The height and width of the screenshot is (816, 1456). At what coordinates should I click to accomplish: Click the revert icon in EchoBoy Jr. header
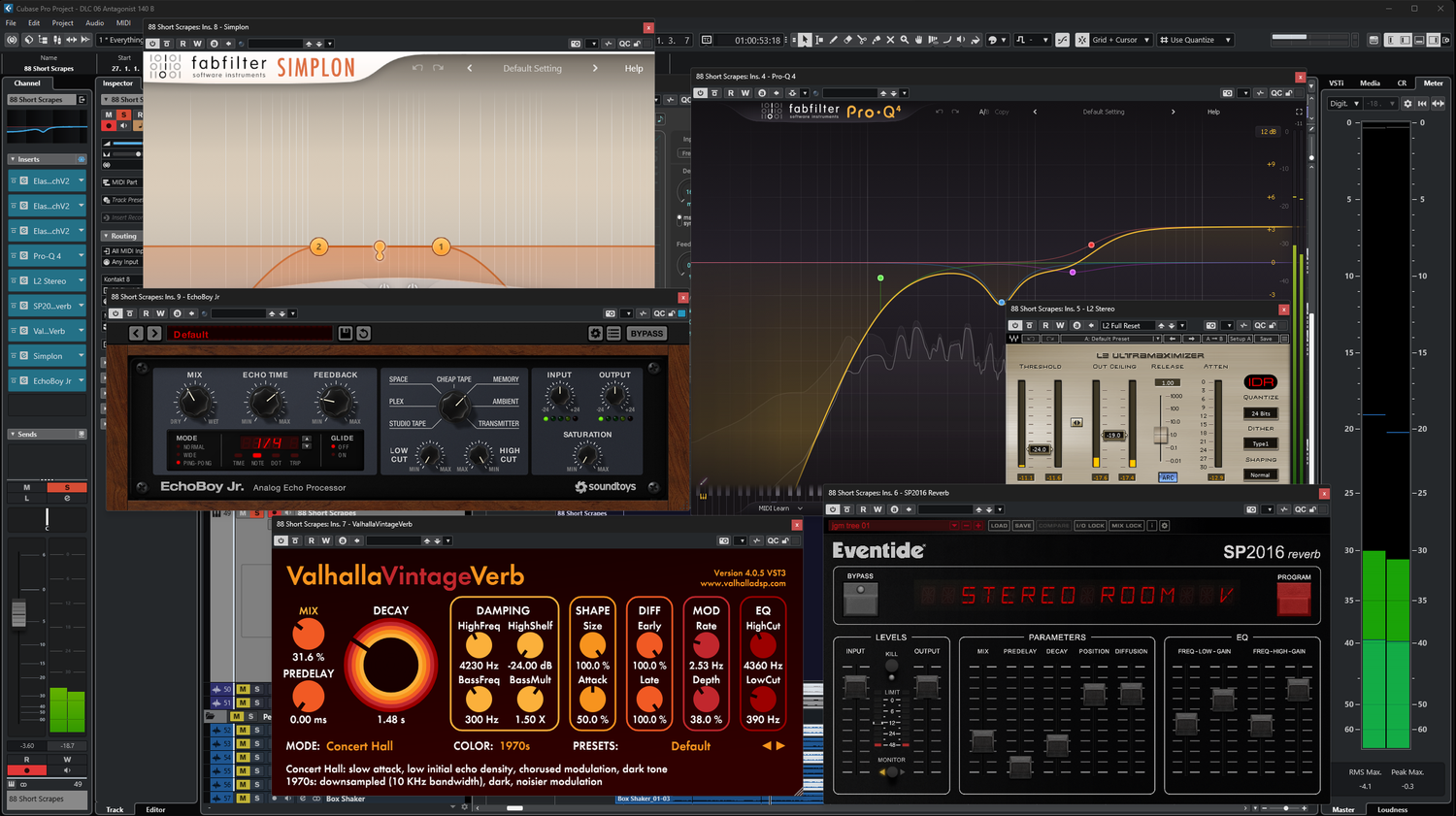pyautogui.click(x=363, y=333)
